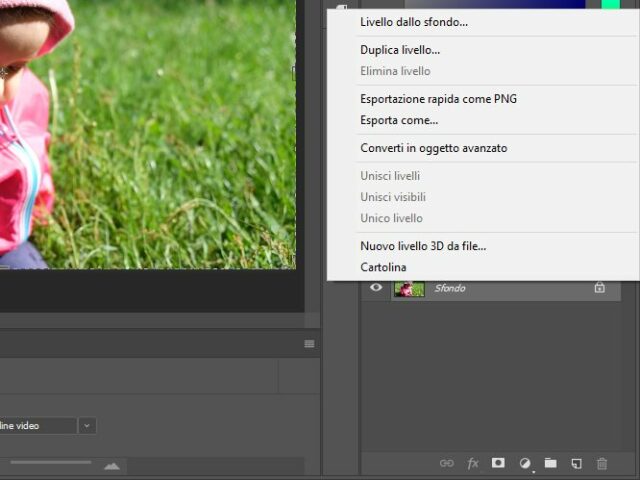The height and width of the screenshot is (480, 640).
Task: Click the disabled 'Unisci livelli' entry
Action: 390,176
